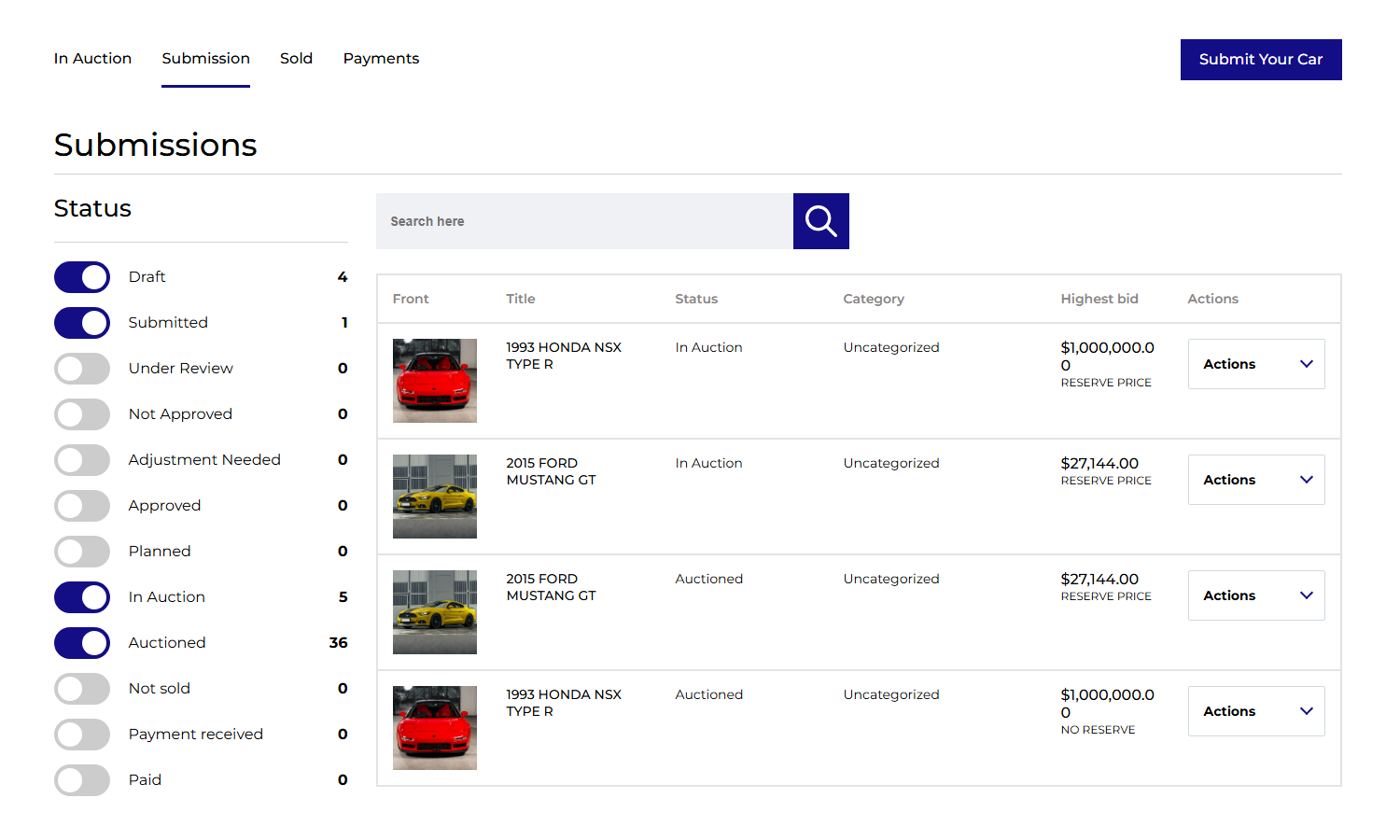The height and width of the screenshot is (840, 1400).
Task: Click title of Auctioned 1993 HONDA NSX TYPE R
Action: click(564, 703)
